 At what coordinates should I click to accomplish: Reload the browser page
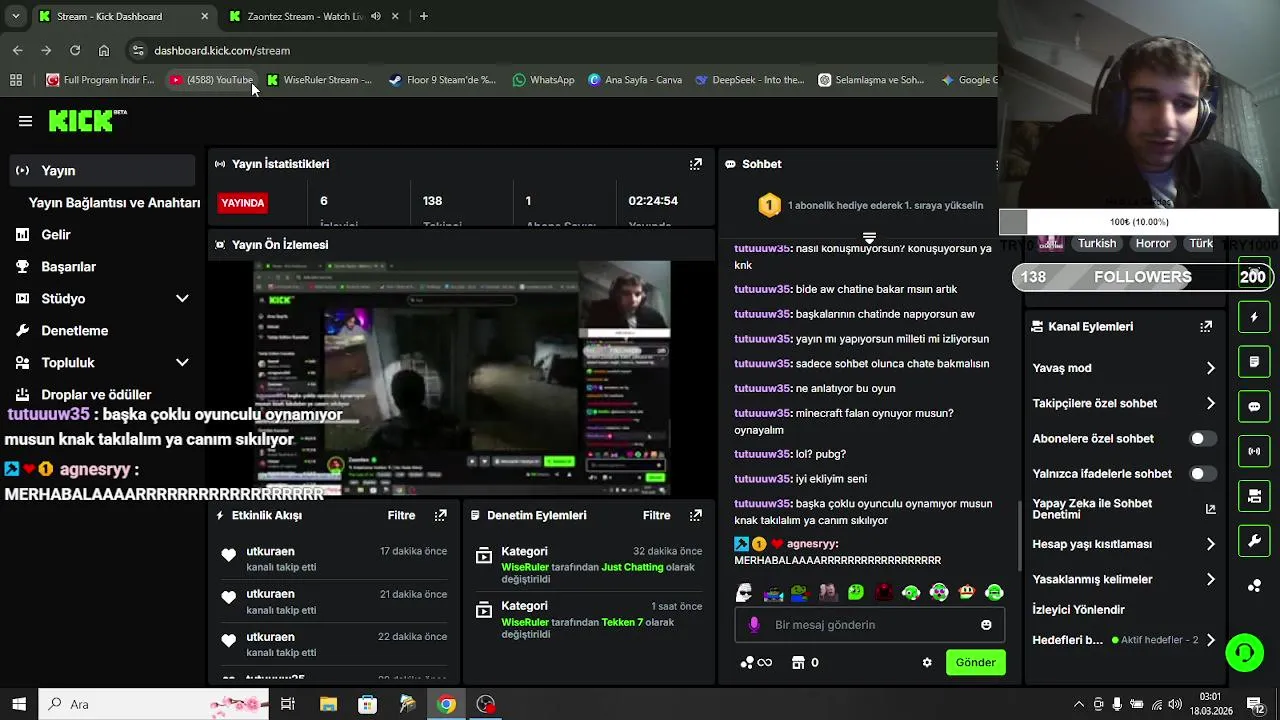[x=75, y=50]
